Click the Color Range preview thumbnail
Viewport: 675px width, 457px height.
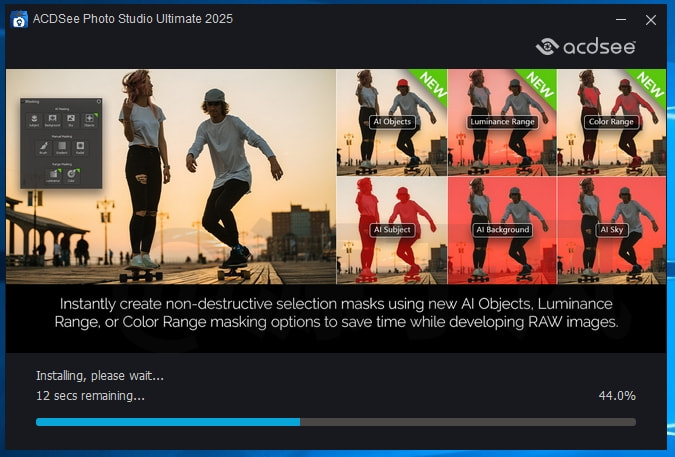pos(612,122)
